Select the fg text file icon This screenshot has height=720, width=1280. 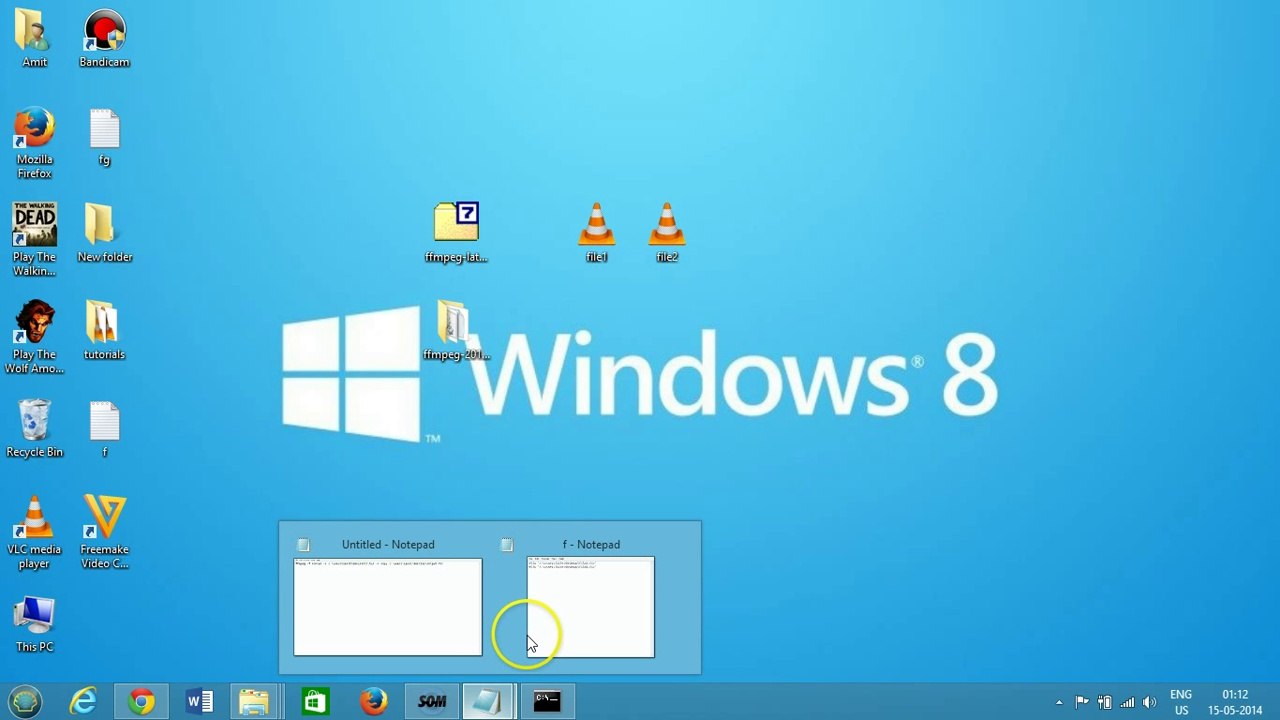(x=104, y=137)
